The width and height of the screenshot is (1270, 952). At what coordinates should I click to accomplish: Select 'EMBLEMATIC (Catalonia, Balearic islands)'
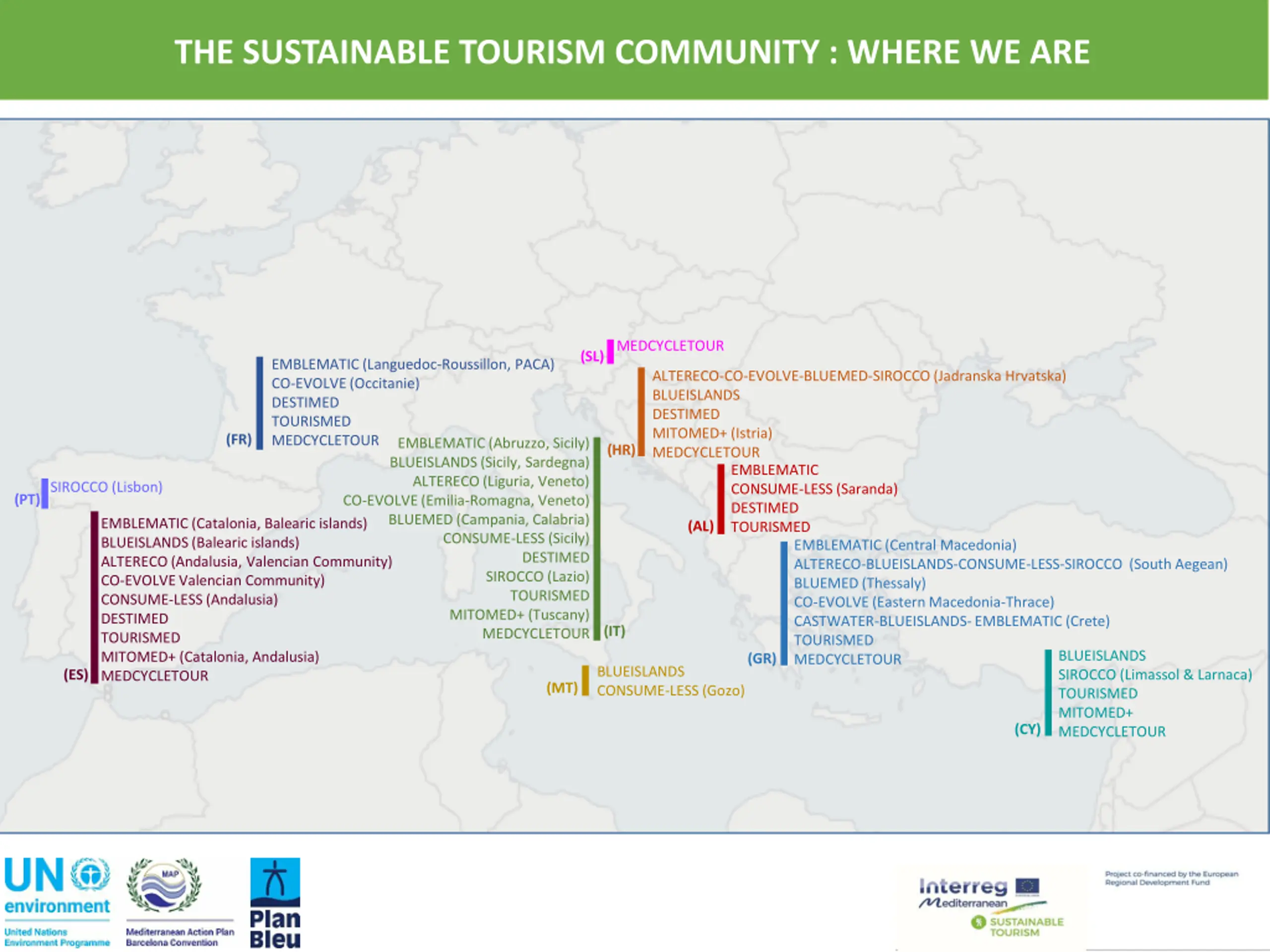point(234,523)
